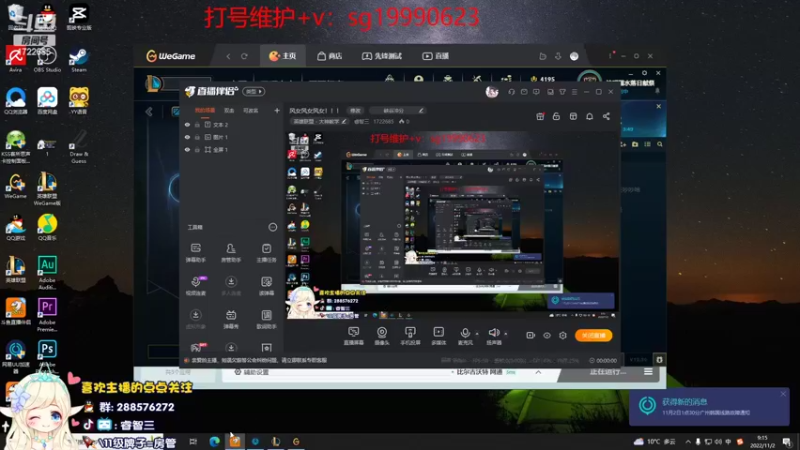Toggle visibility of 图片 1 layer
The height and width of the screenshot is (450, 800).
pyautogui.click(x=187, y=137)
